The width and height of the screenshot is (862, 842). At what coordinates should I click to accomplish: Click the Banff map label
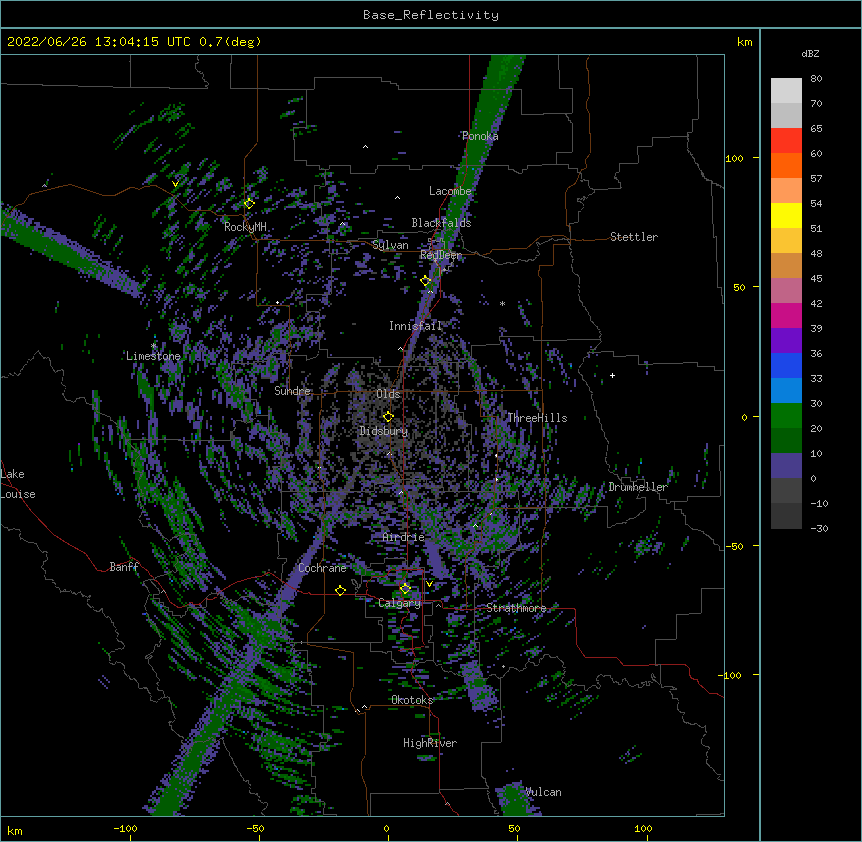124,567
